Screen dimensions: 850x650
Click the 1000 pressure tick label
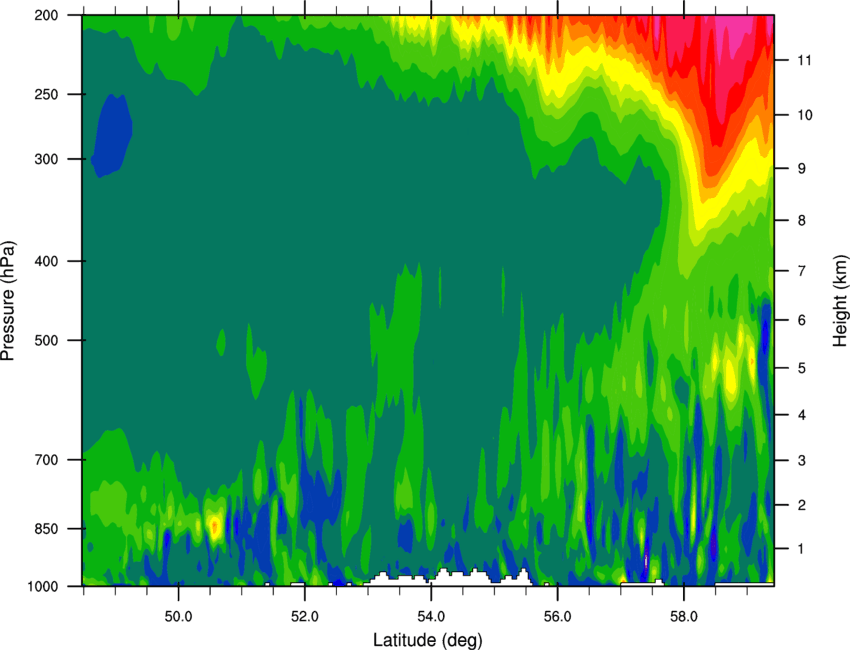(x=42, y=586)
